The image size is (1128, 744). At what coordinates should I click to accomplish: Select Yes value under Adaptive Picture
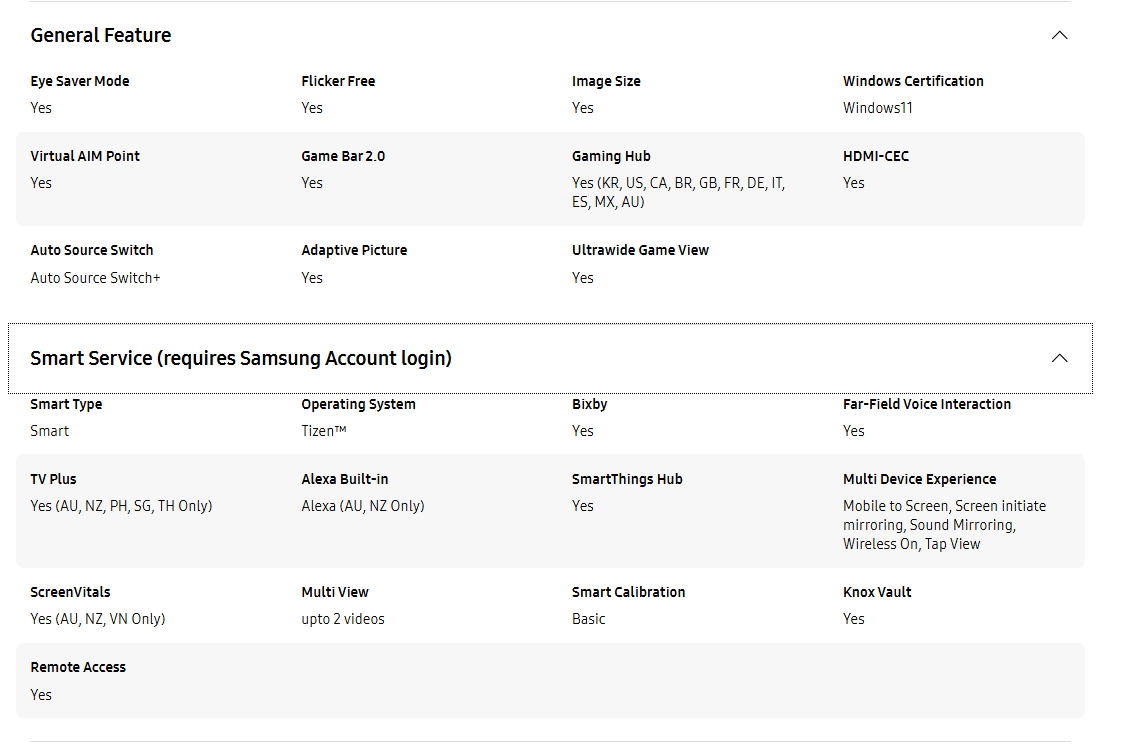(311, 278)
